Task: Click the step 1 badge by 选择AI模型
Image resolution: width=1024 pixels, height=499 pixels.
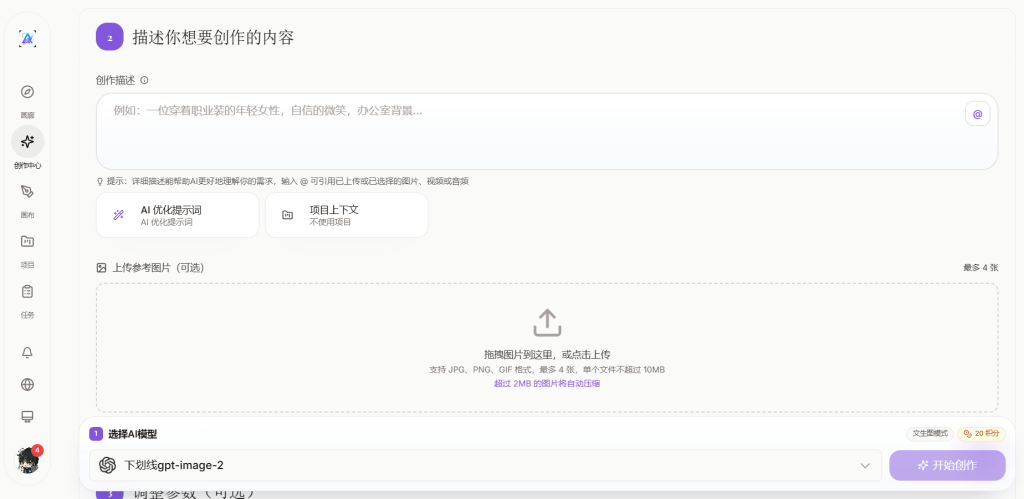Action: pos(96,434)
